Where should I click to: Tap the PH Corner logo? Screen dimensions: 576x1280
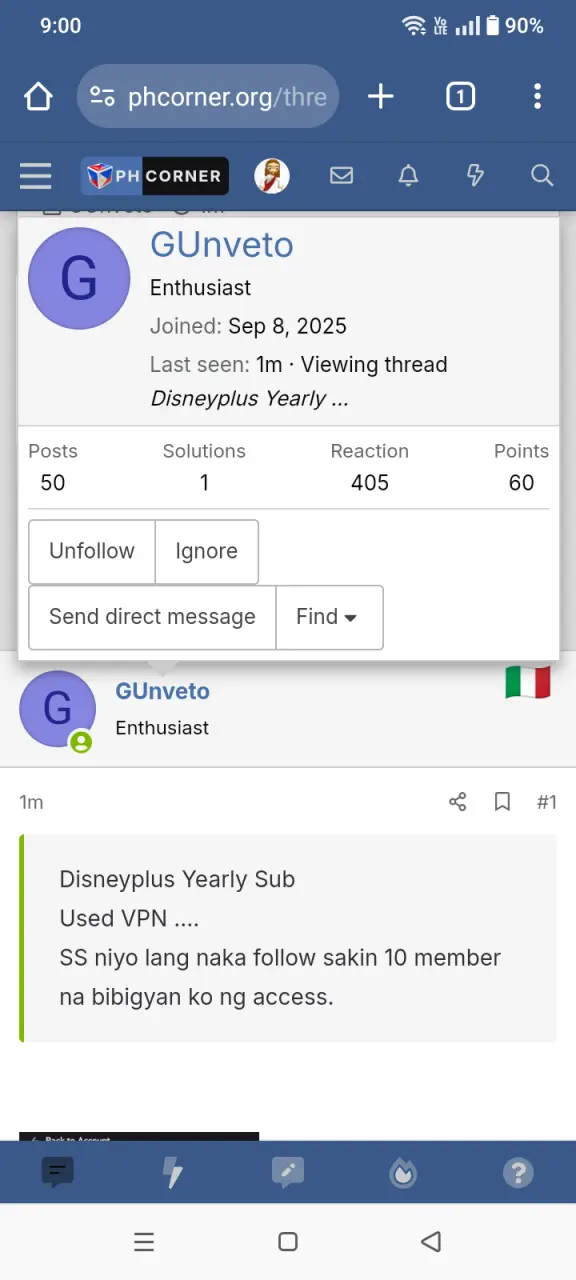click(x=155, y=176)
